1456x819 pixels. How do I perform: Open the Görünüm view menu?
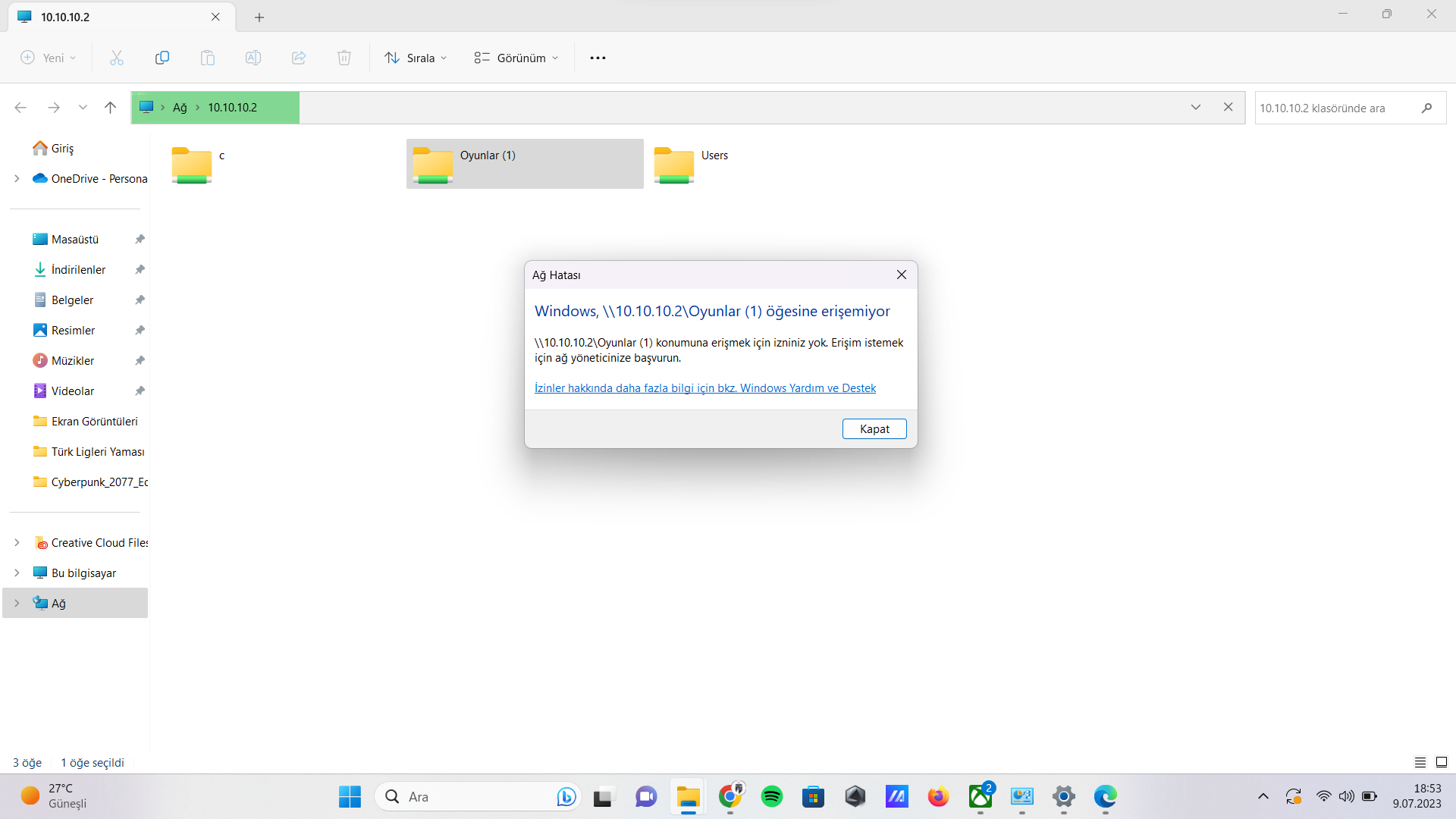click(x=516, y=58)
